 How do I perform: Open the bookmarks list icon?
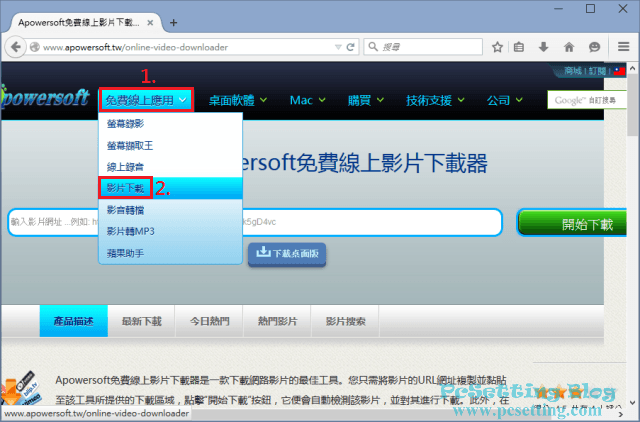click(519, 47)
